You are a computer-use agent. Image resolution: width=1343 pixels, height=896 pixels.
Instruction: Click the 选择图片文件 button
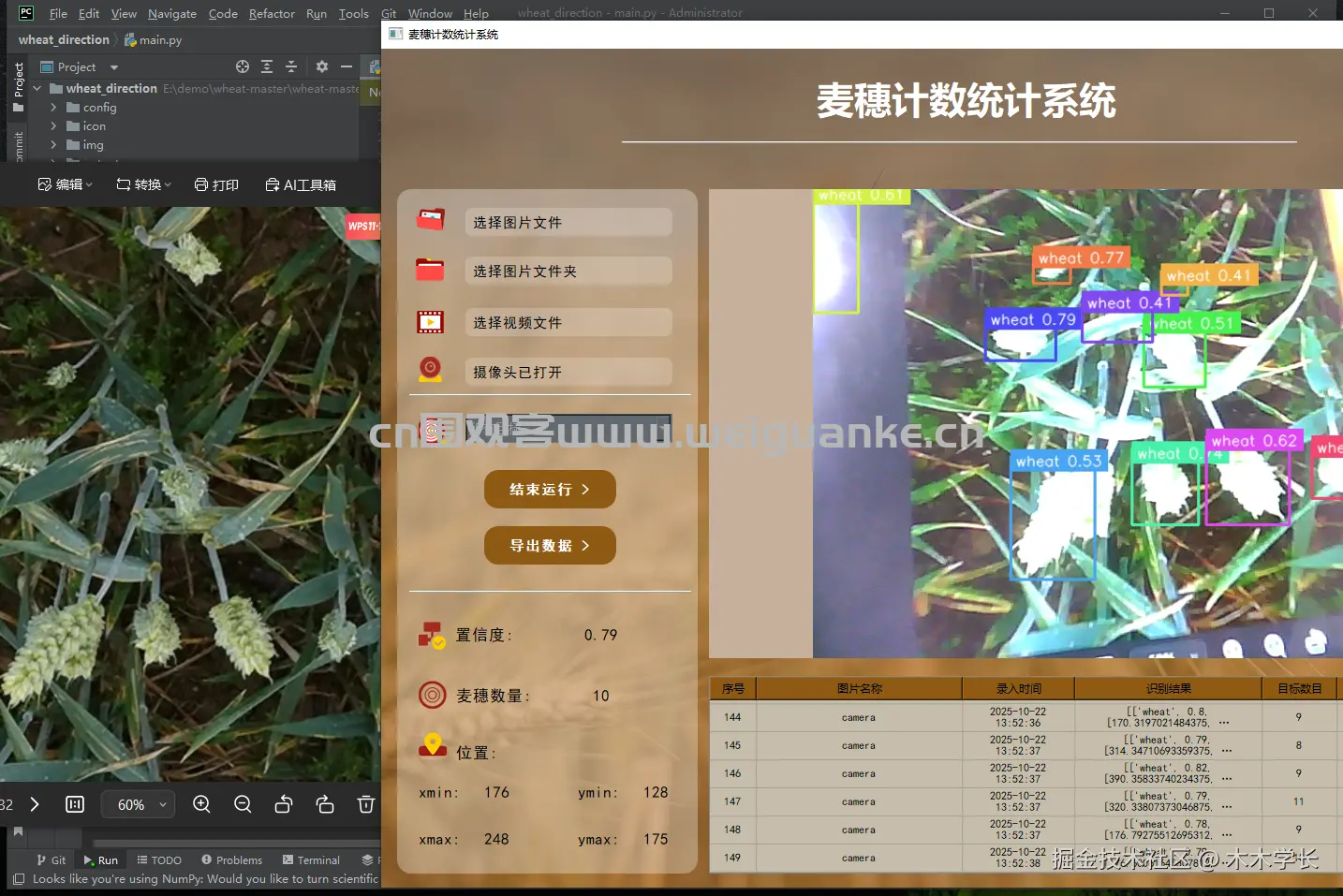[568, 222]
